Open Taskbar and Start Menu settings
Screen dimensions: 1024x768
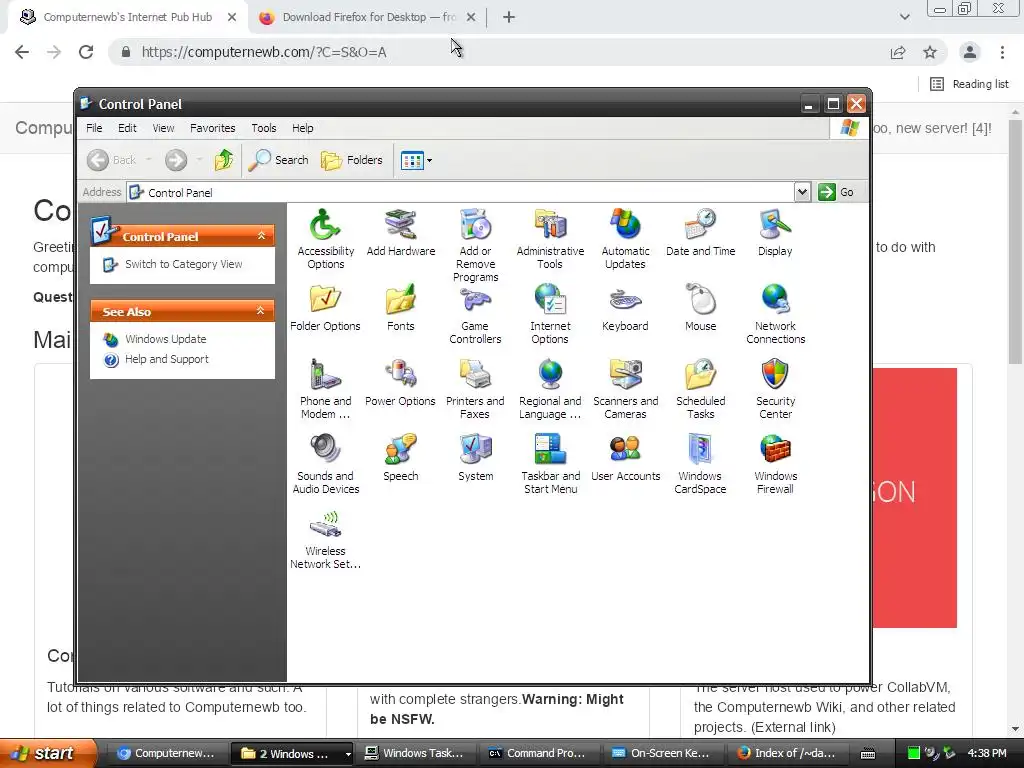(550, 464)
